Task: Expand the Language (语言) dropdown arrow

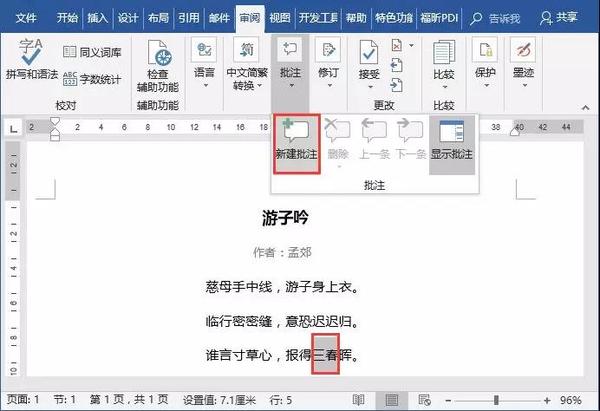Action: pyautogui.click(x=205, y=85)
